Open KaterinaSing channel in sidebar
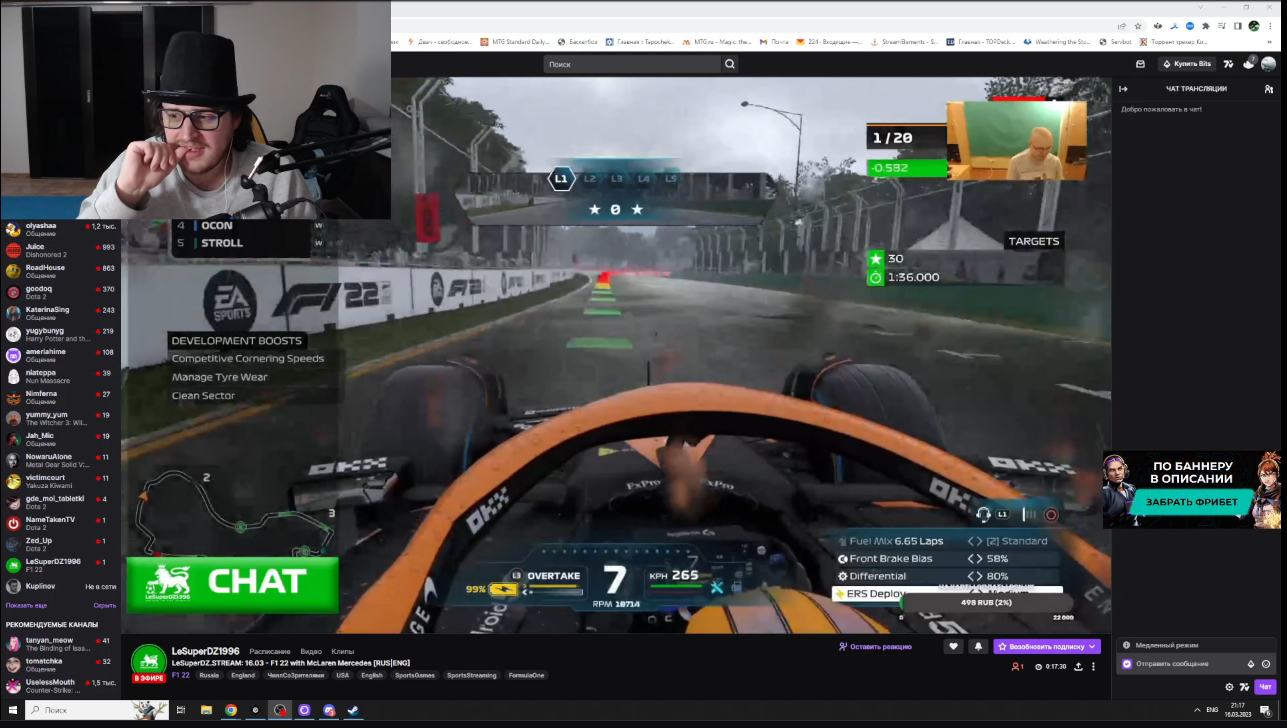Screen dimensions: 1287x728 tap(61, 313)
